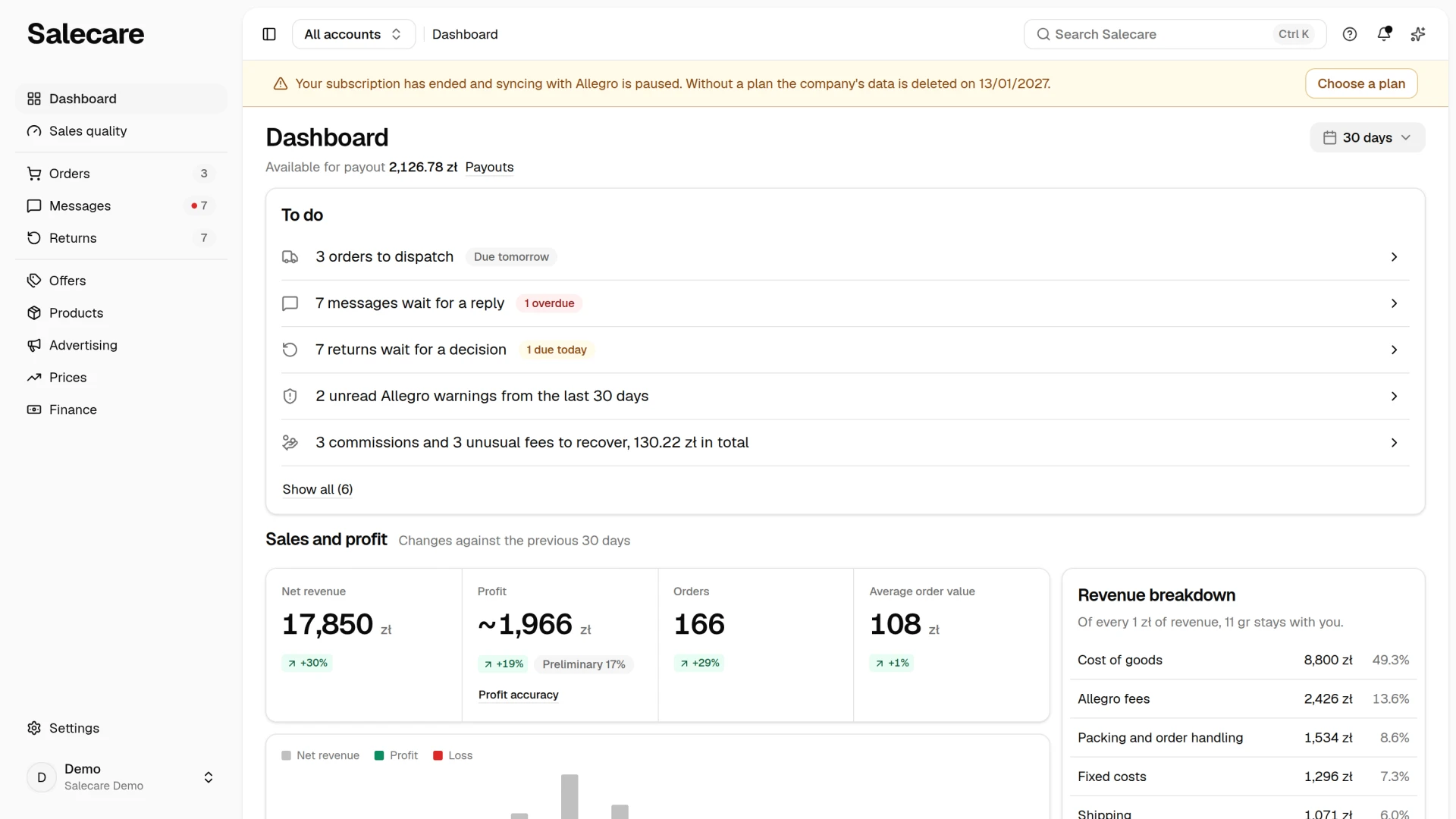Viewport: 1456px width, 819px height.
Task: Open the Payouts link
Action: pos(489,168)
